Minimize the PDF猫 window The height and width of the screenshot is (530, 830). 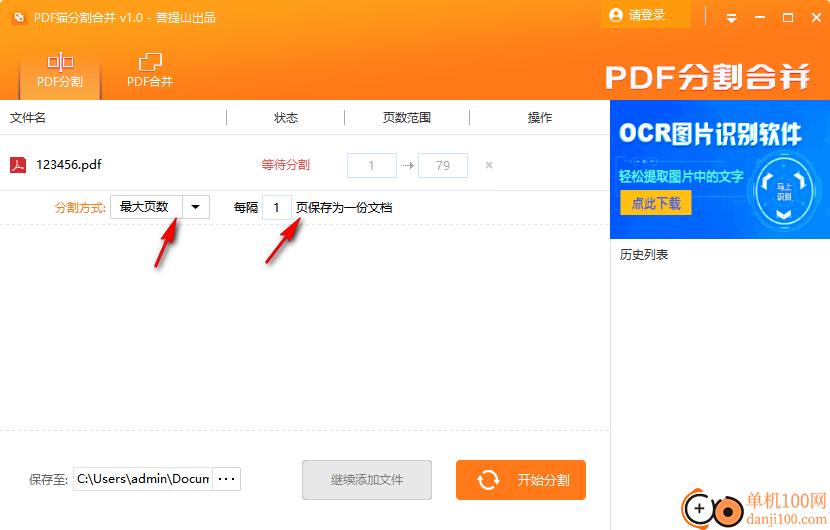click(760, 17)
